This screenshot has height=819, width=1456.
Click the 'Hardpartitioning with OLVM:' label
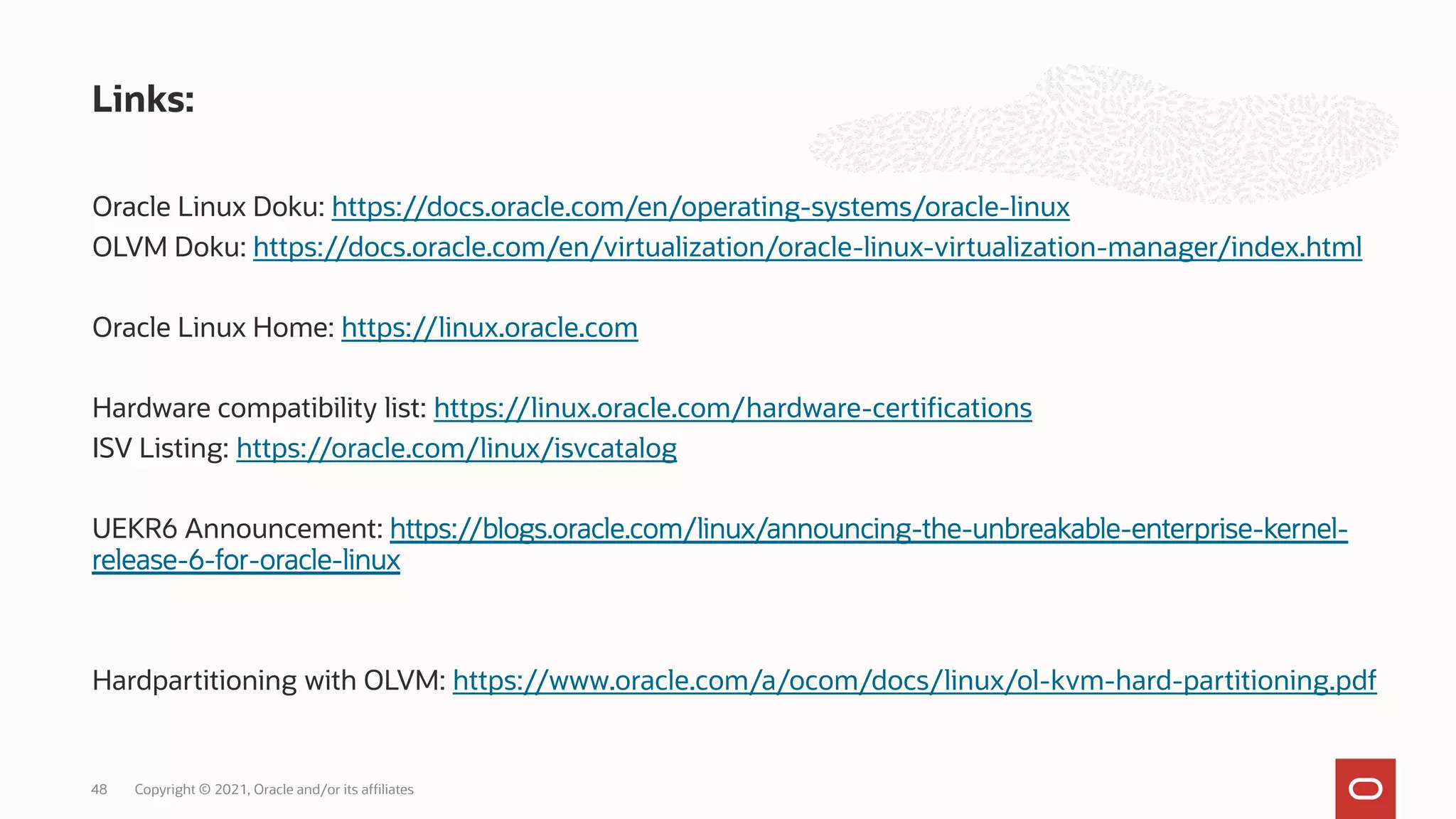pyautogui.click(x=269, y=680)
